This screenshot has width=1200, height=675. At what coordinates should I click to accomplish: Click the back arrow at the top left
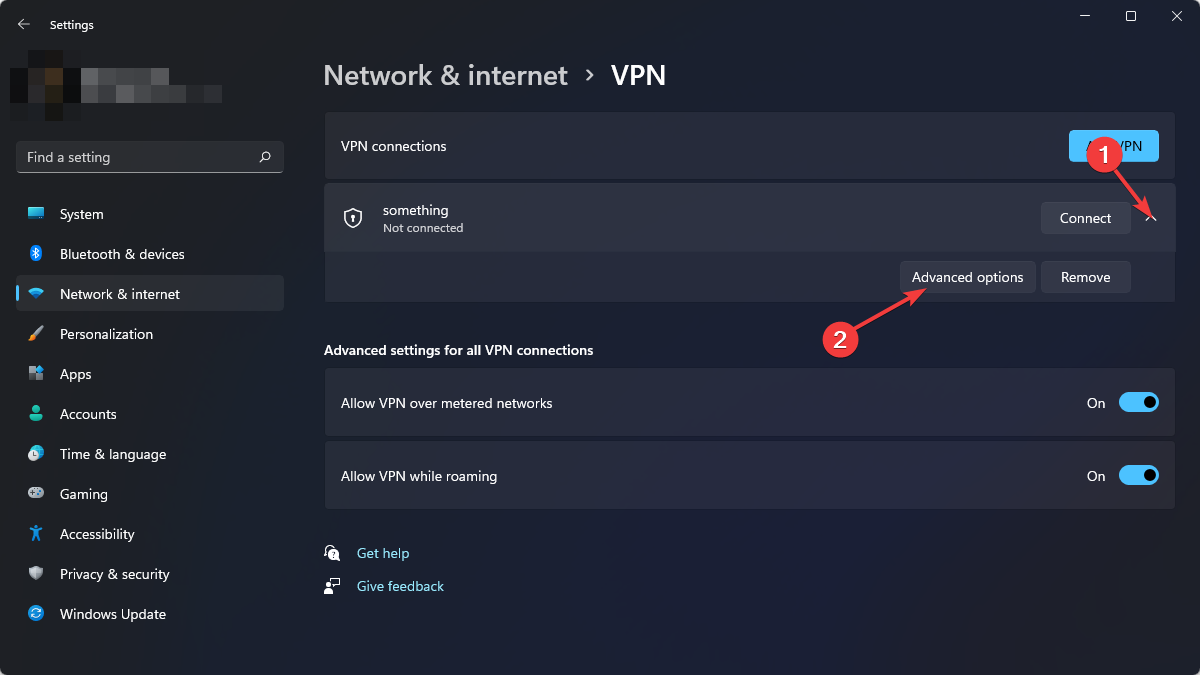tap(23, 23)
